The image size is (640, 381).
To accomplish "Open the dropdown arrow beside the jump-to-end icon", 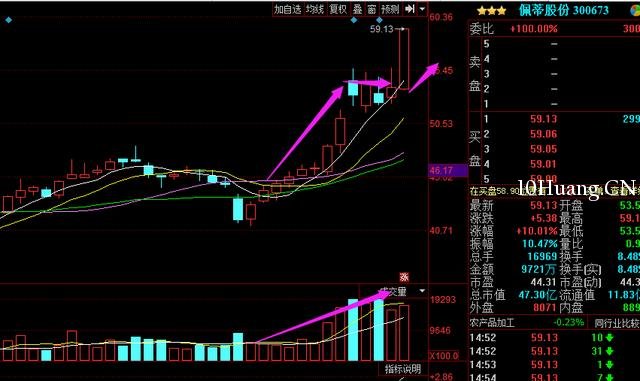I will (x=422, y=9).
